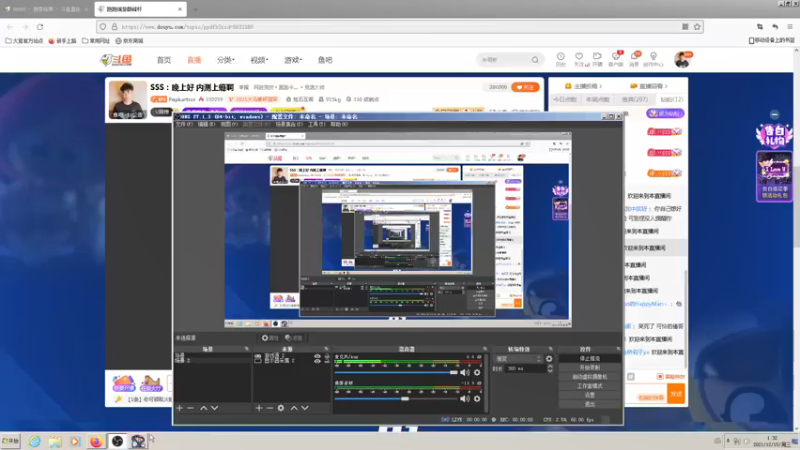Adjust transition duration stepper arrows
The height and width of the screenshot is (450, 800).
[x=550, y=368]
